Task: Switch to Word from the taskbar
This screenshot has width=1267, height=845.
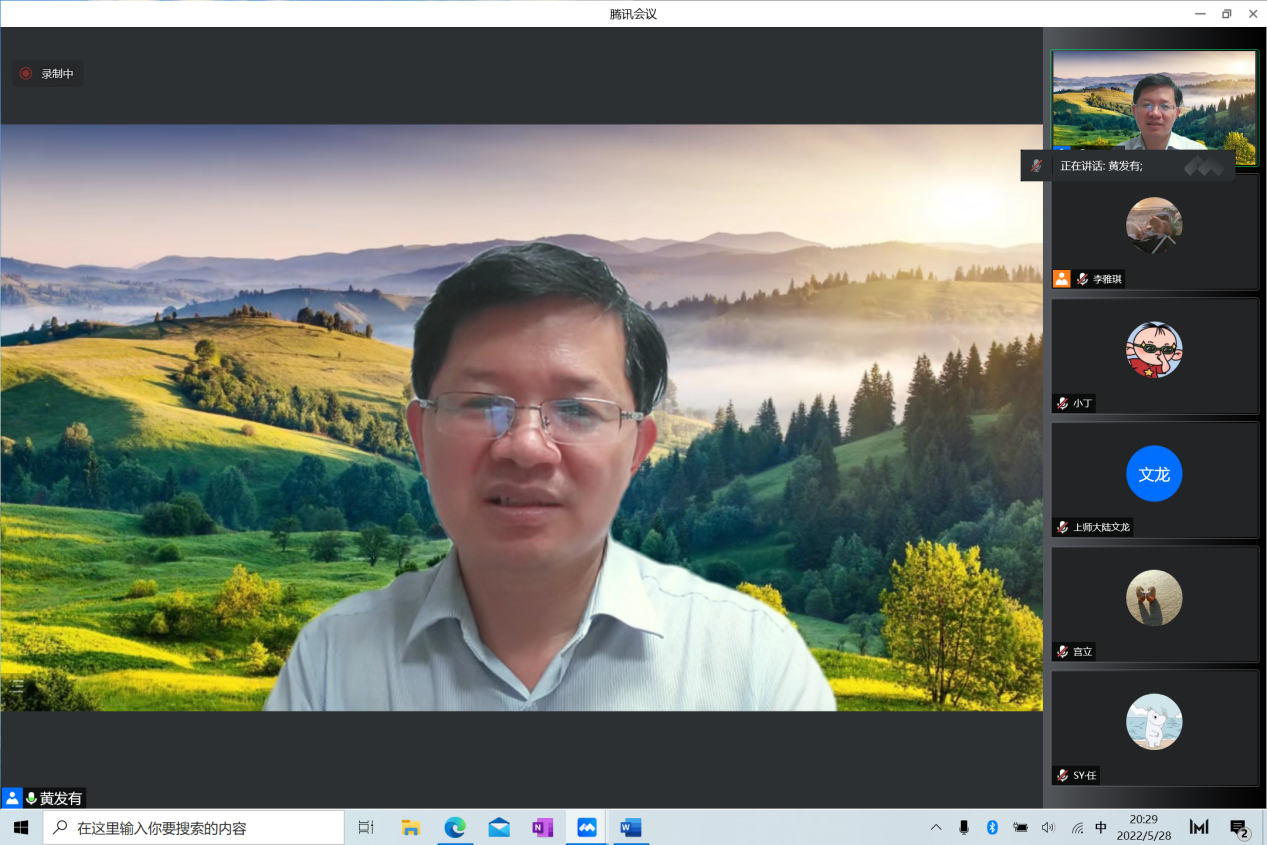Action: [x=630, y=828]
